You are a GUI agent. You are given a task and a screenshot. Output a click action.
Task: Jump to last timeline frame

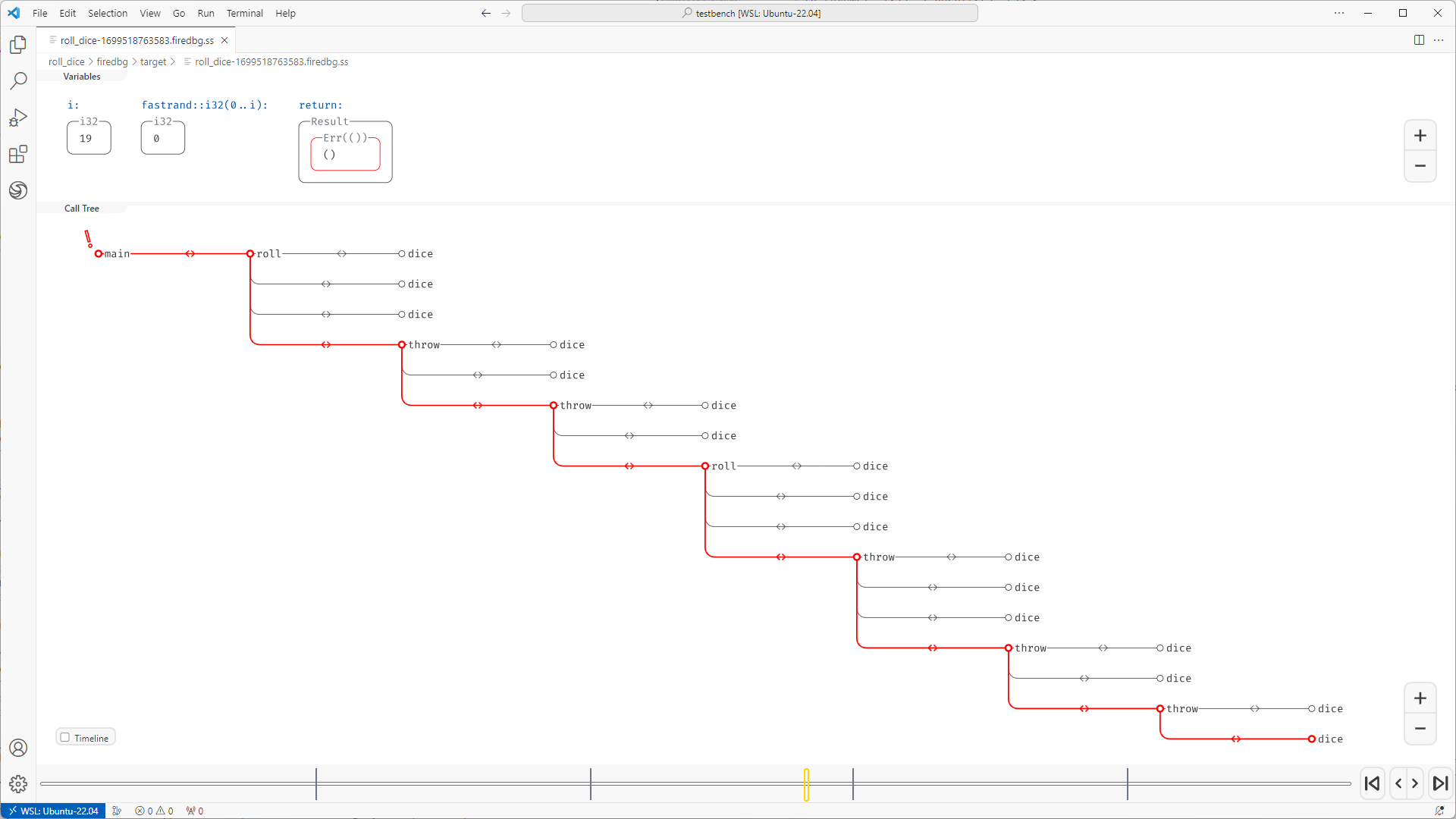1440,783
